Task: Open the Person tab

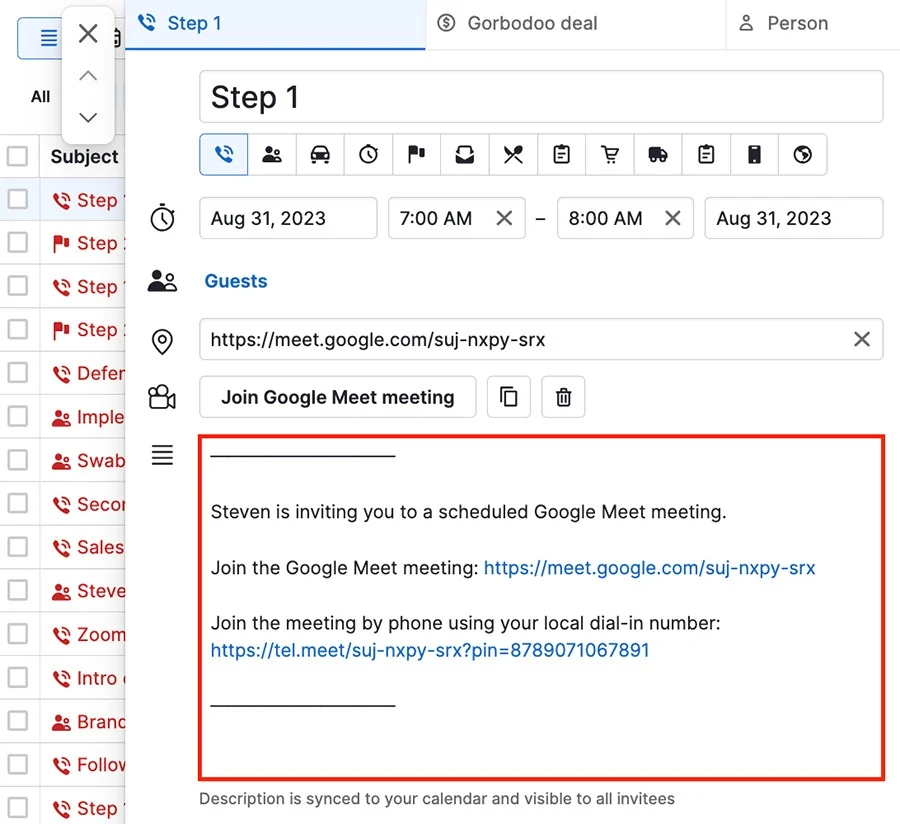Action: click(x=796, y=23)
